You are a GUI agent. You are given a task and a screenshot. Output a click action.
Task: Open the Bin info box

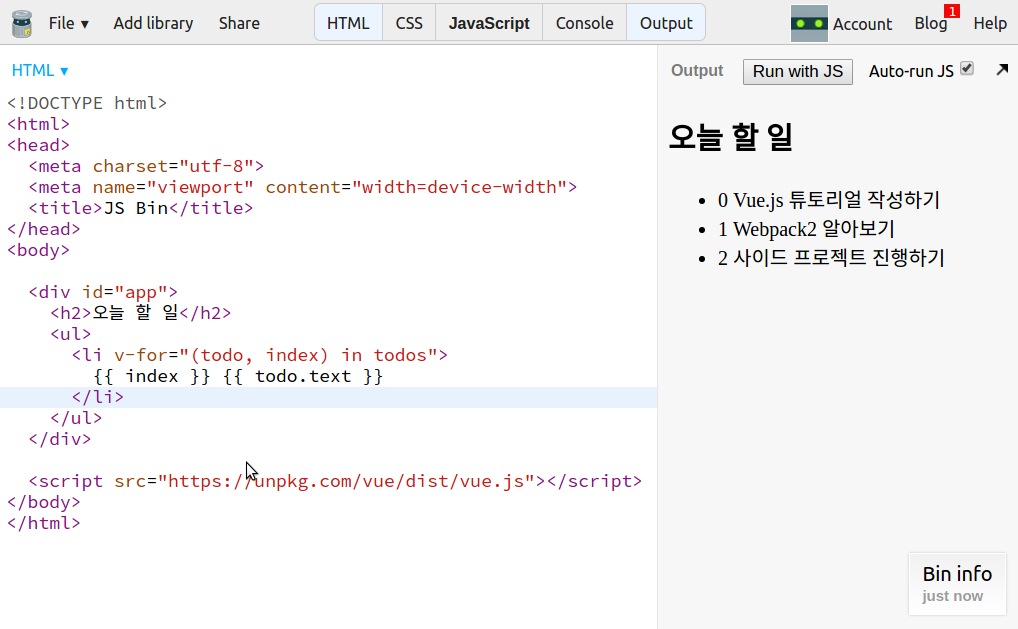(956, 583)
